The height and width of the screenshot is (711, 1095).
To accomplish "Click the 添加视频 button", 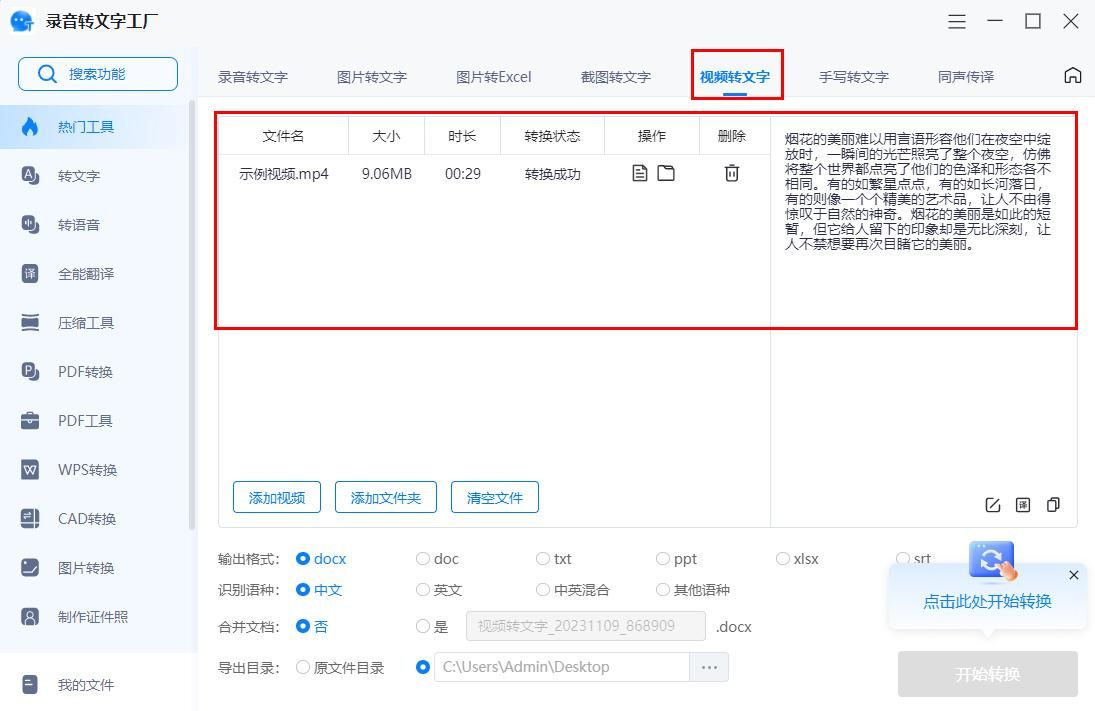I will coord(277,497).
